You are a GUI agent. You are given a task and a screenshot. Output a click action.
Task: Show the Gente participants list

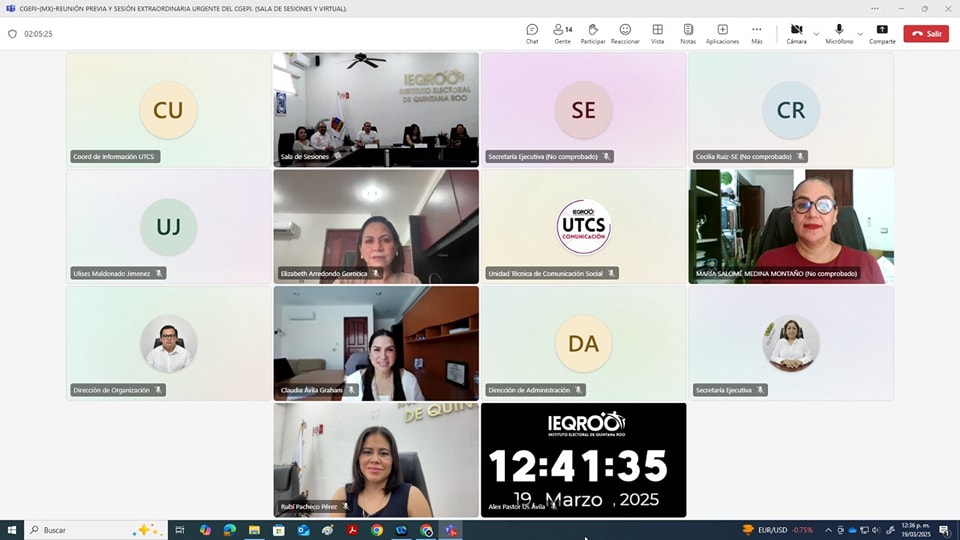click(x=563, y=34)
